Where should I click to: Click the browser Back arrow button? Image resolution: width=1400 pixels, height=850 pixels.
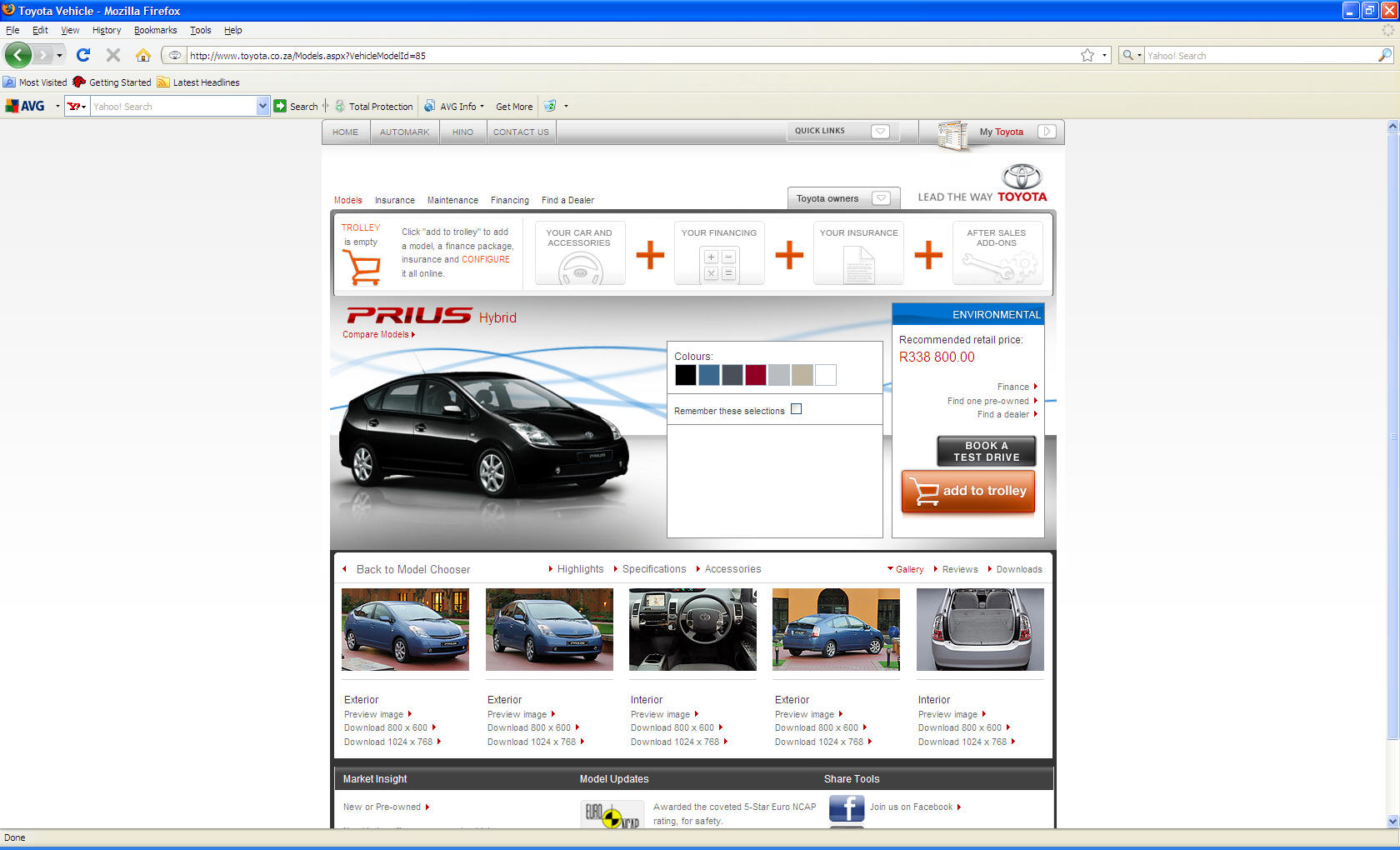point(18,55)
